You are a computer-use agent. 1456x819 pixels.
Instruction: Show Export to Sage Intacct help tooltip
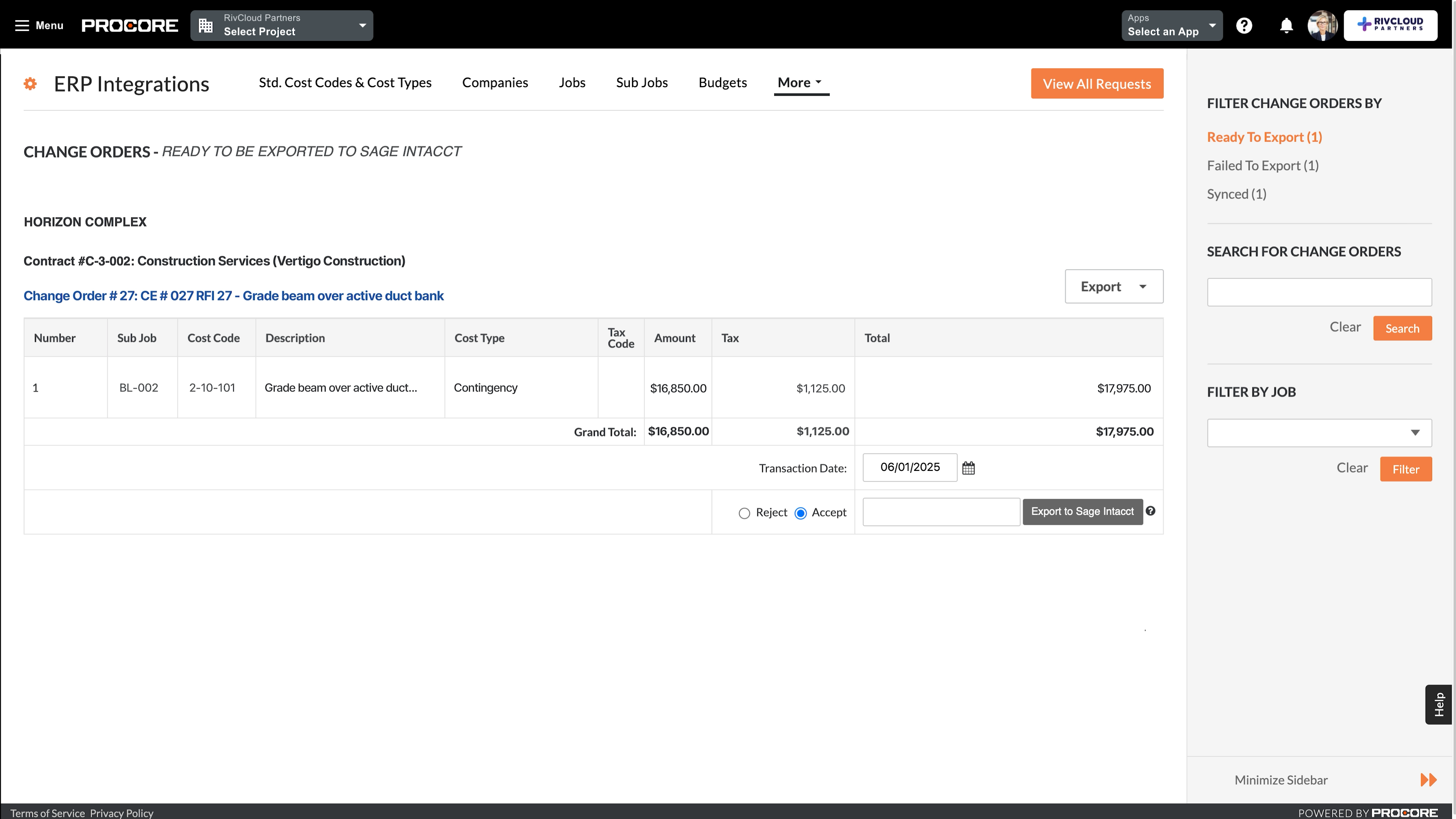(x=1150, y=511)
